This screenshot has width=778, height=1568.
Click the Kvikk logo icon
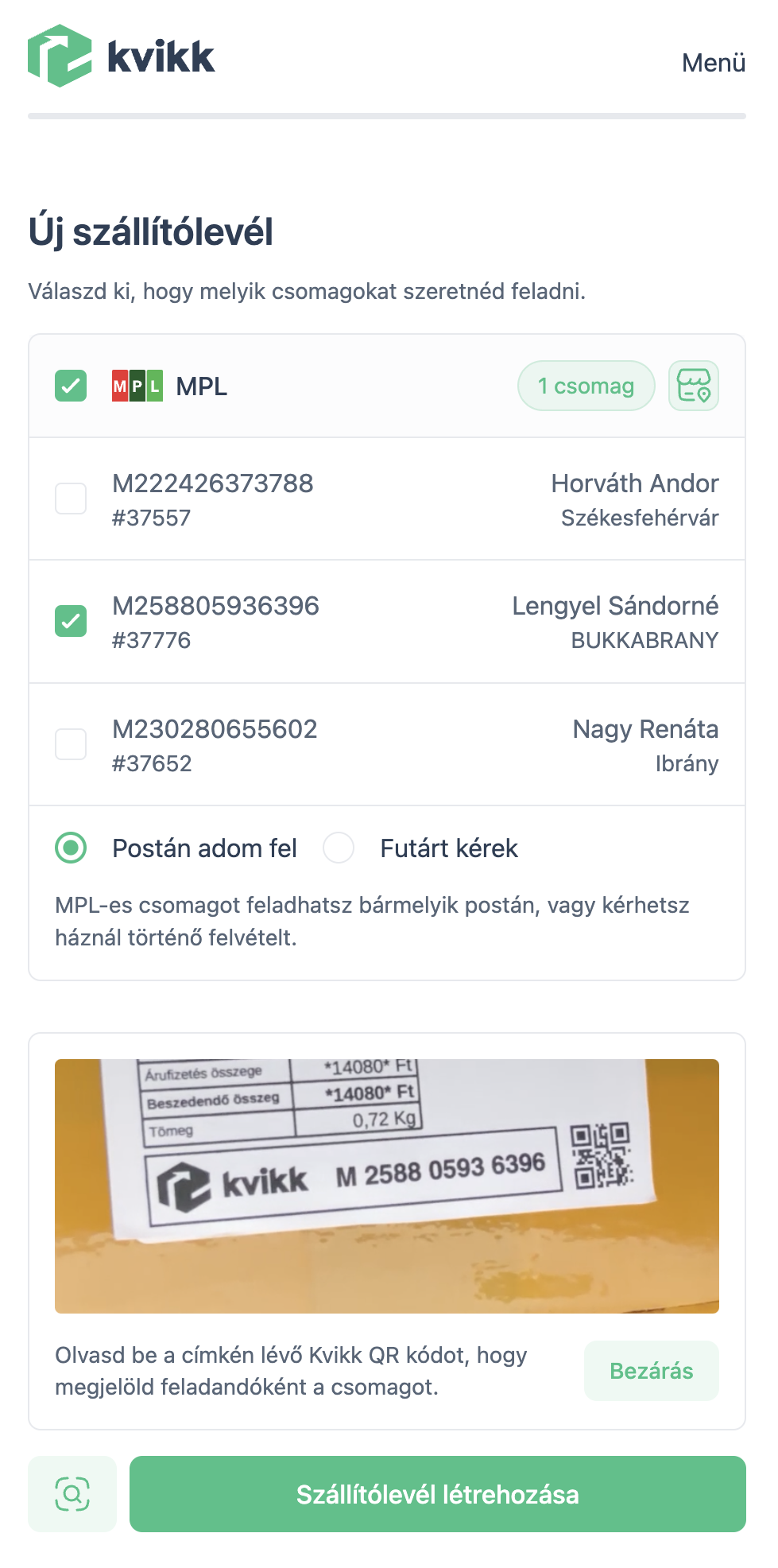pos(60,56)
